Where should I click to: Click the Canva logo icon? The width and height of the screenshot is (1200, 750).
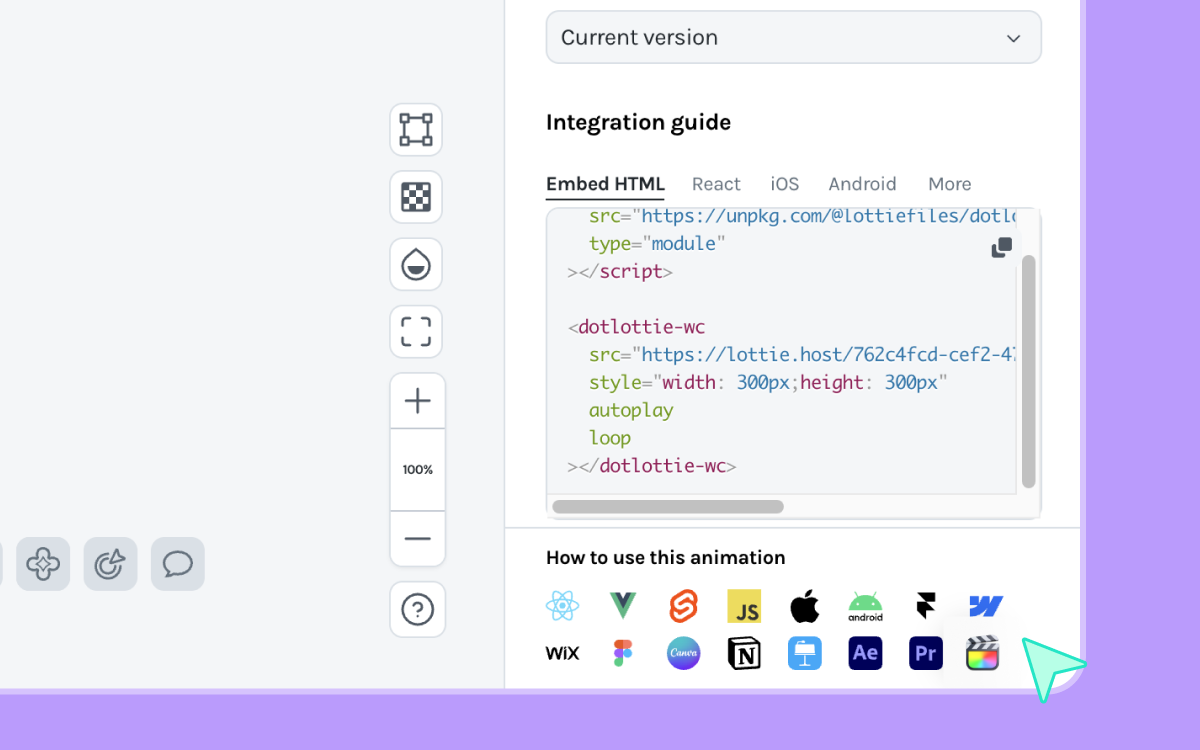pos(683,654)
